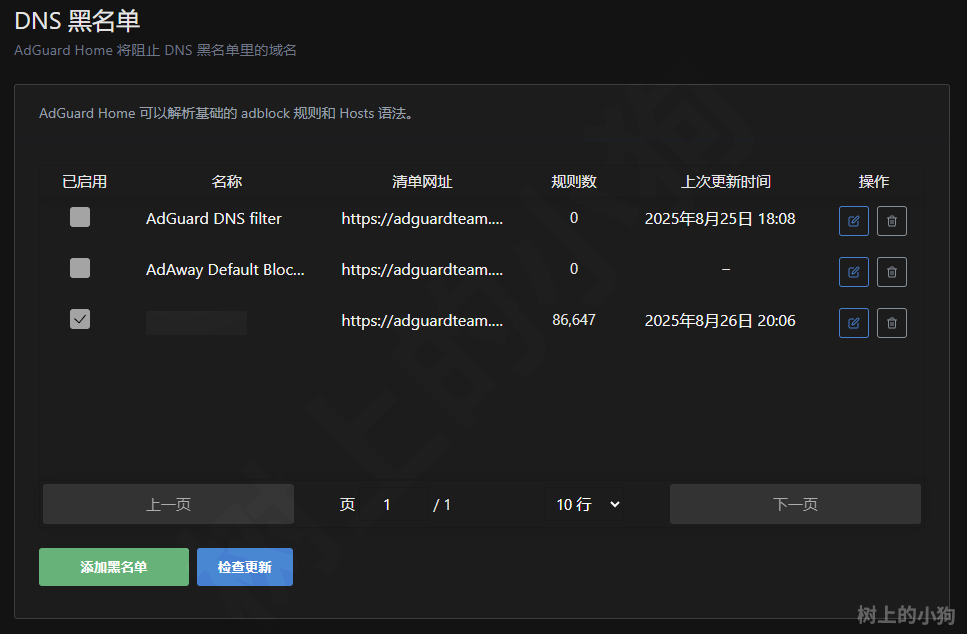Select the AdGuard DNS filter name cell

[x=213, y=218]
